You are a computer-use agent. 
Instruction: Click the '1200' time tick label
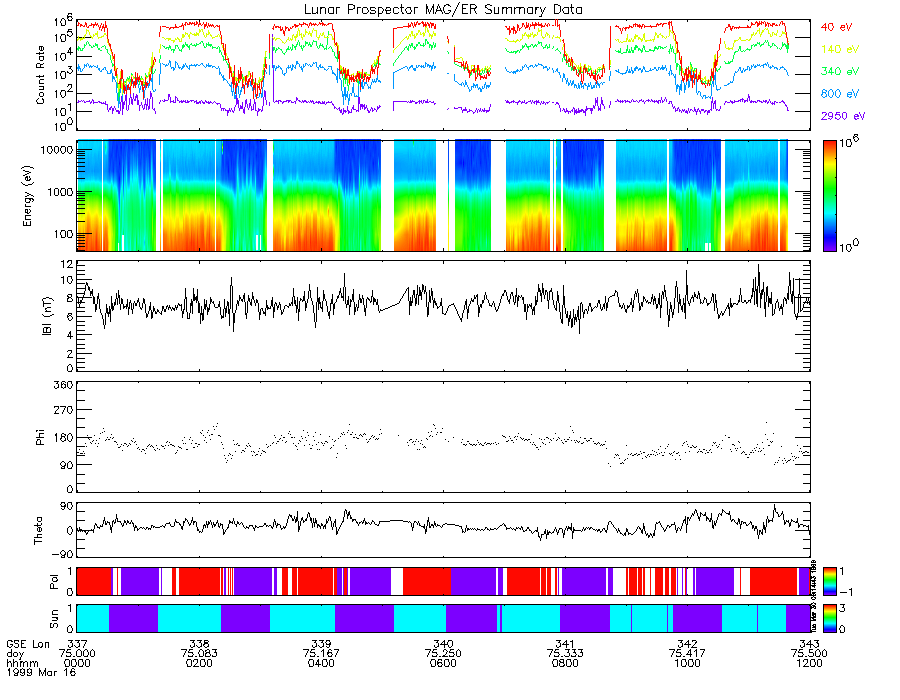[x=809, y=663]
